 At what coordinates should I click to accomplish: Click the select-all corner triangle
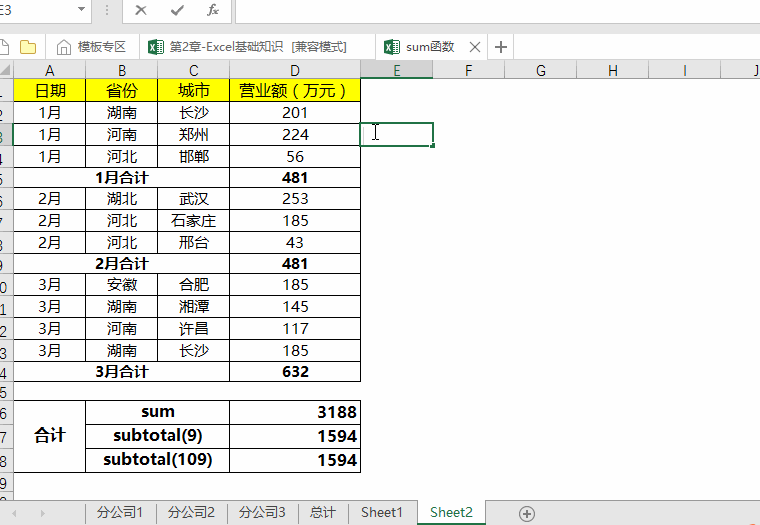[x=6, y=71]
